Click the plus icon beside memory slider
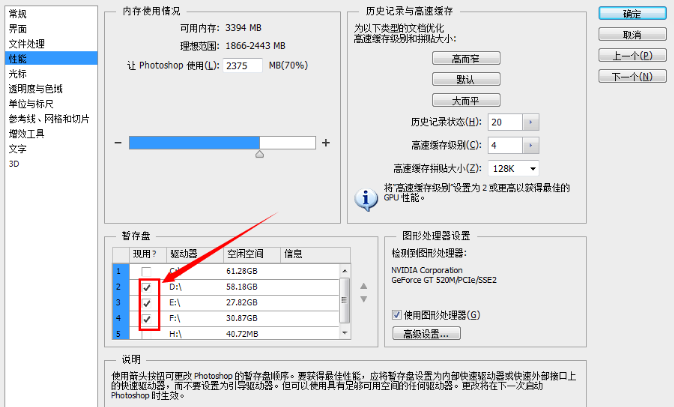Screen dimensions: 674x407 pos(325,143)
